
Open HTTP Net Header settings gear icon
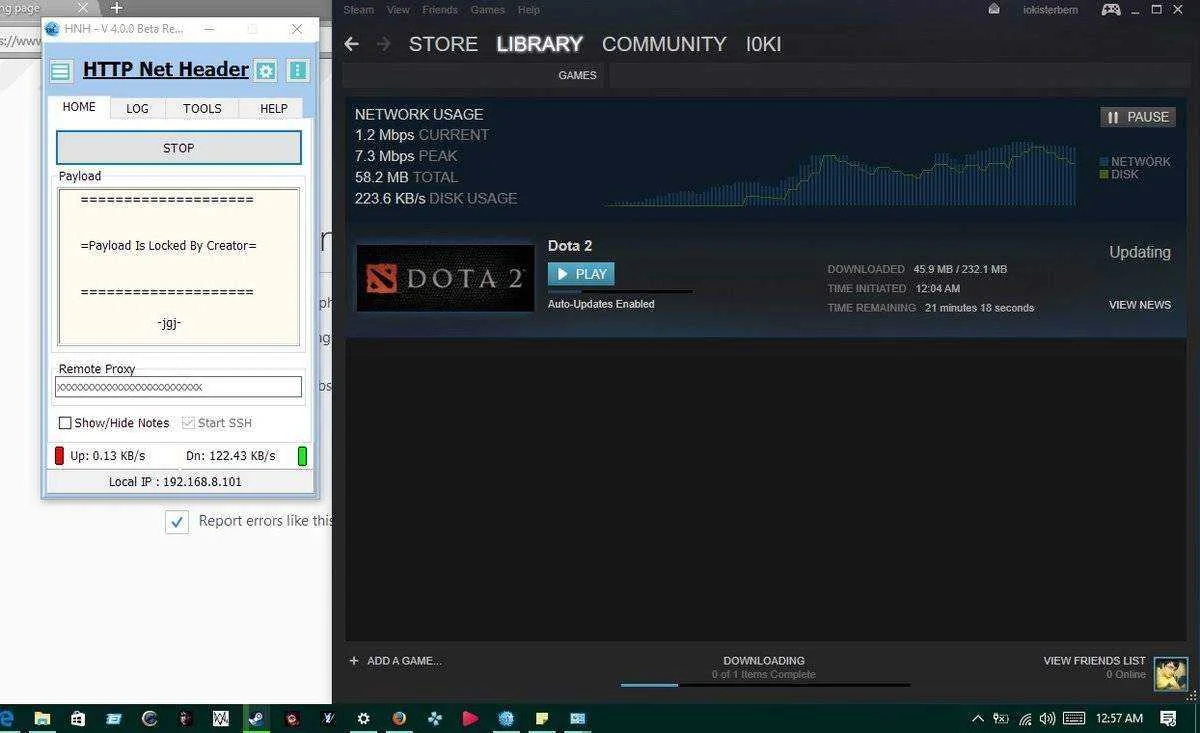265,71
